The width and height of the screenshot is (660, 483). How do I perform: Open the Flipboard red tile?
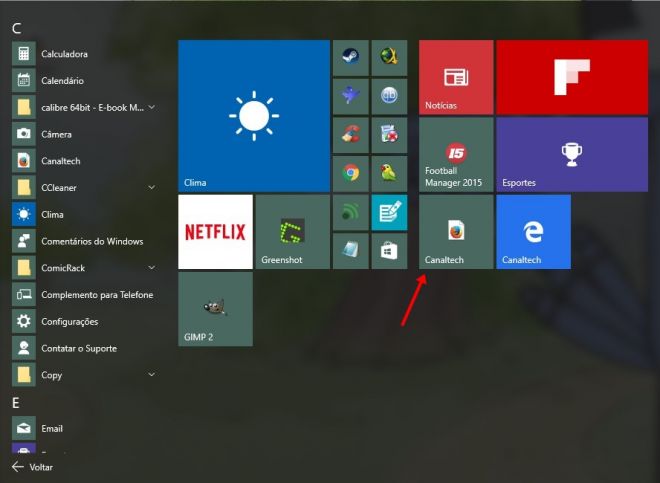[x=572, y=77]
